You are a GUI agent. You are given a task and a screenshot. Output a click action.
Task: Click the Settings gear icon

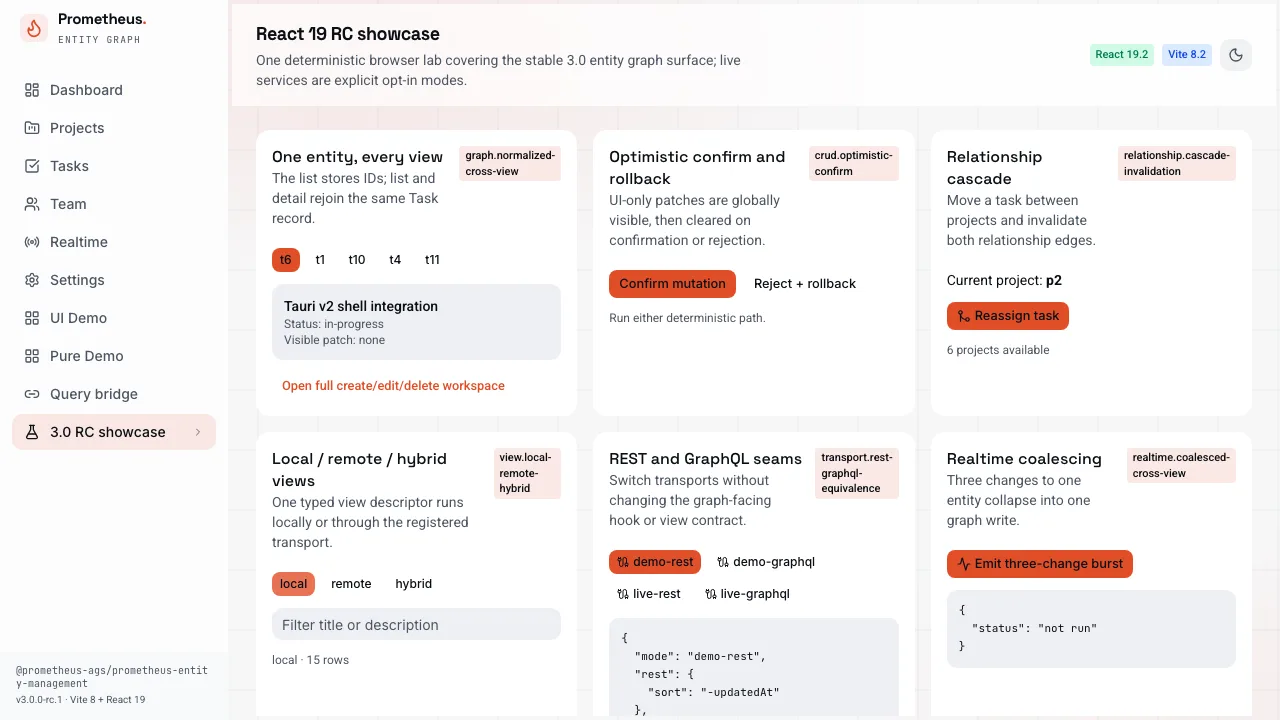coord(32,280)
